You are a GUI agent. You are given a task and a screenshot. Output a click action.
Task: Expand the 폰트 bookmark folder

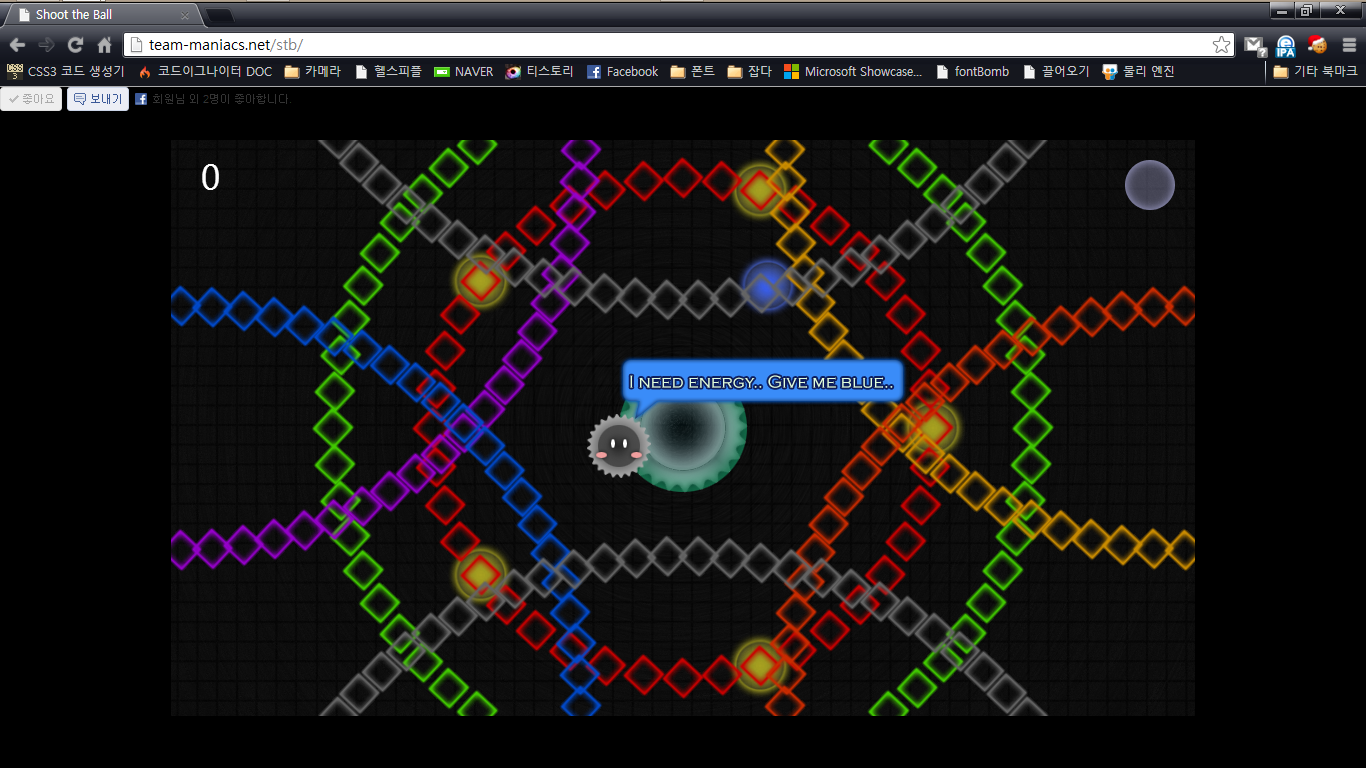[x=693, y=71]
